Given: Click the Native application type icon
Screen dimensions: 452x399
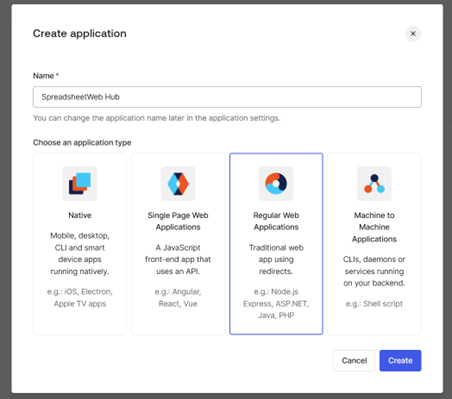Looking at the screenshot, I should coord(80,184).
